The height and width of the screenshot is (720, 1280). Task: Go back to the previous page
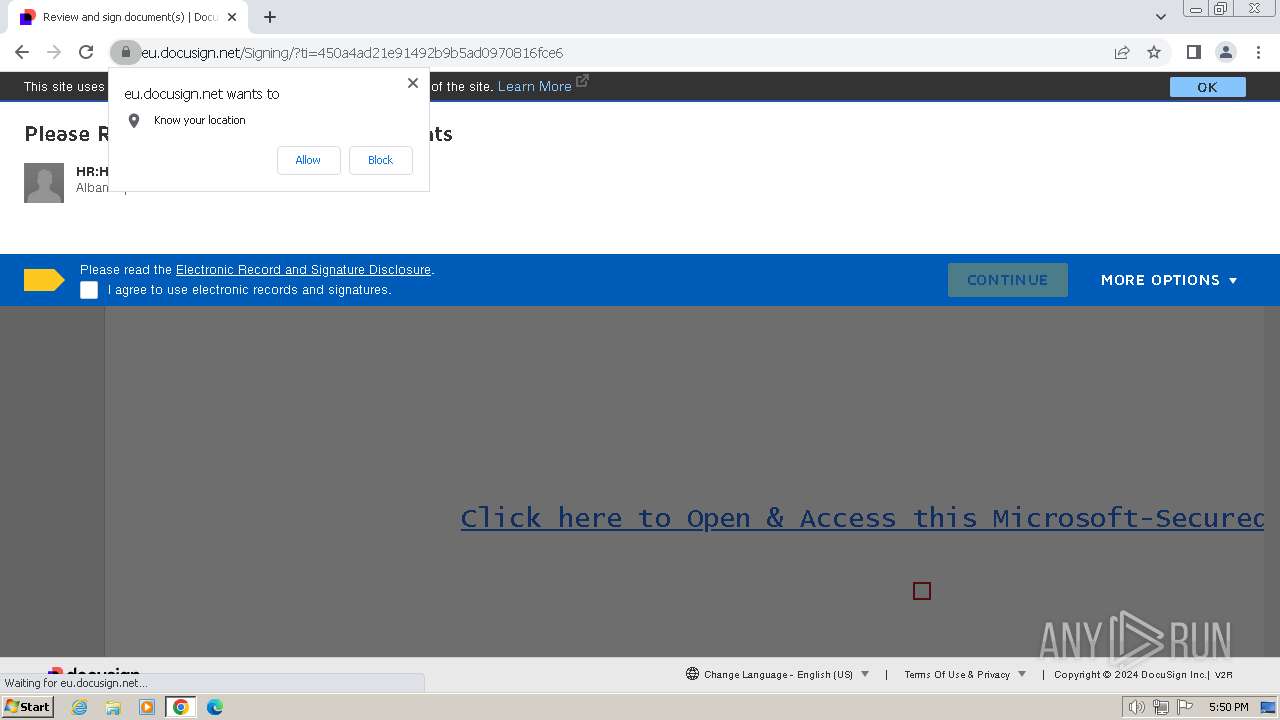tap(22, 52)
